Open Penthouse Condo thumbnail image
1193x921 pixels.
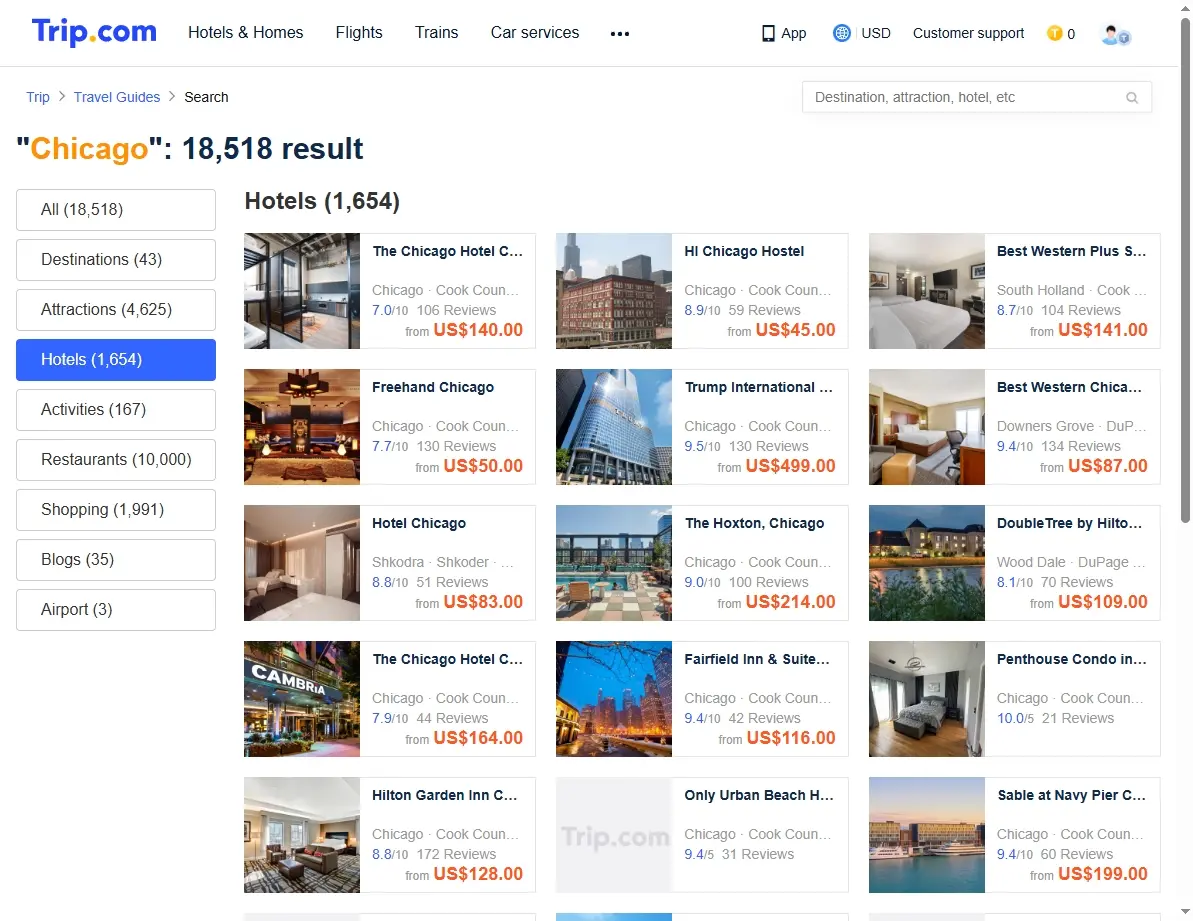(927, 699)
